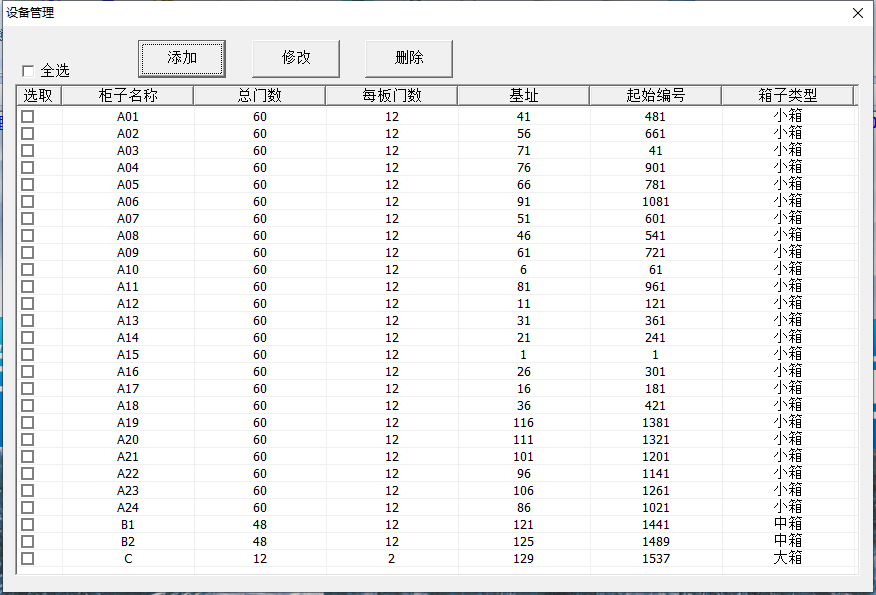Click the 添加 button

click(182, 58)
